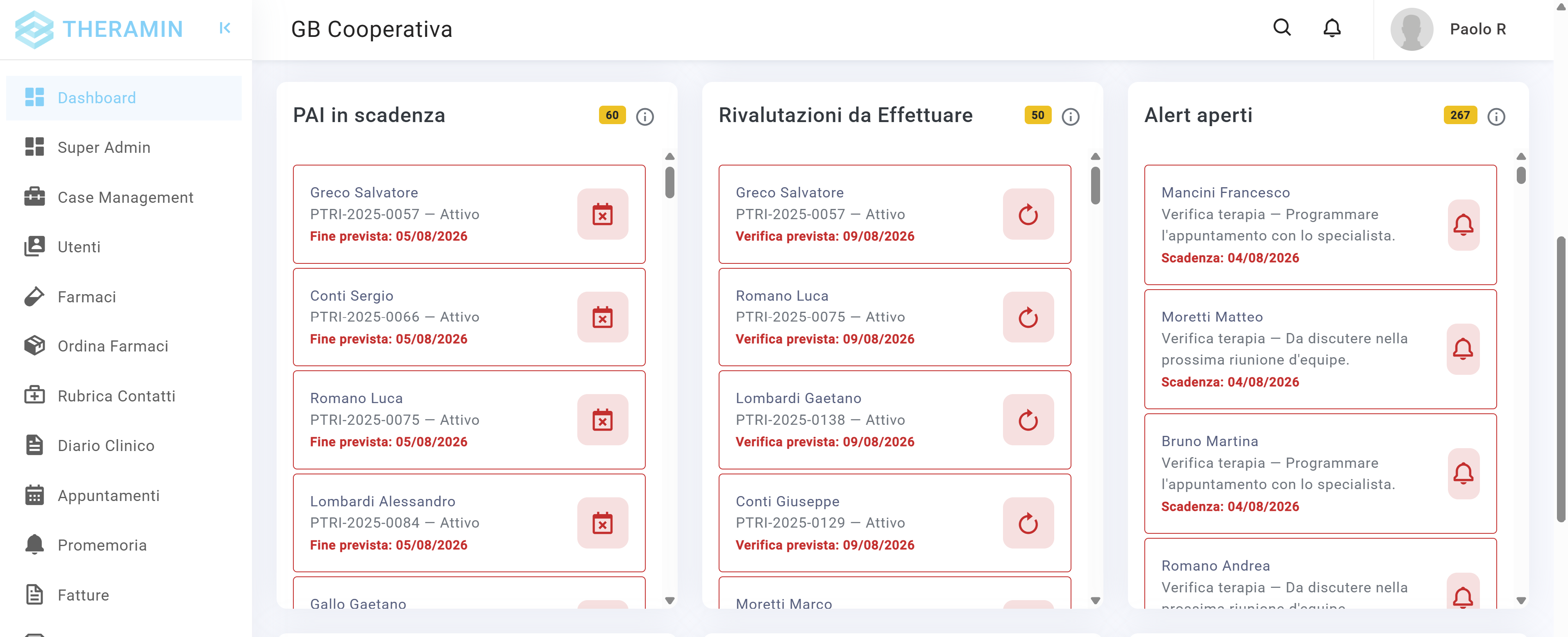
Task: Click calendar-cancel icon for Lombardi Alessandro
Action: (x=603, y=523)
